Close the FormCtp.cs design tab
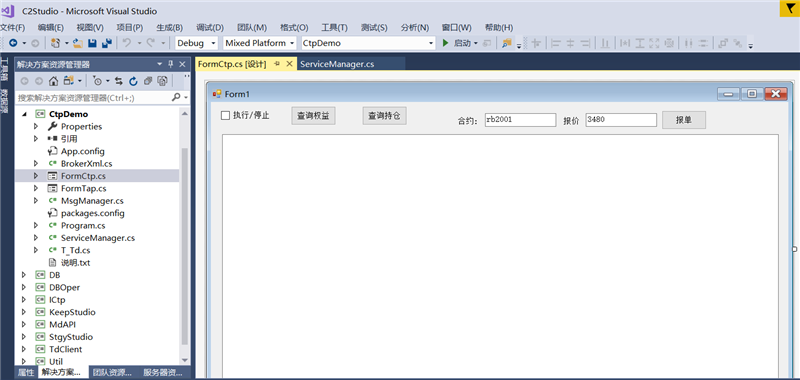 (x=289, y=64)
